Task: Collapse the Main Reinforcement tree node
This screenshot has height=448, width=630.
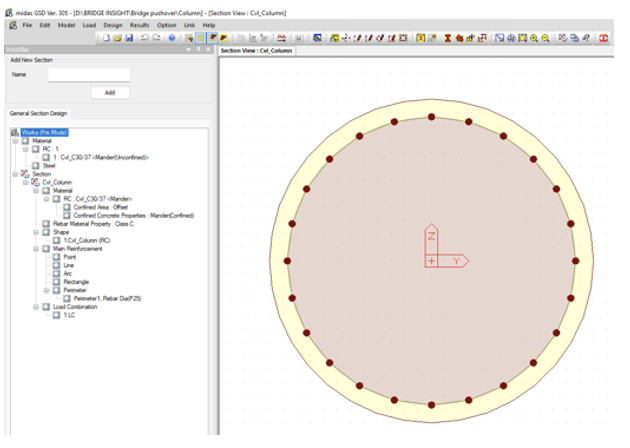Action: [34, 248]
